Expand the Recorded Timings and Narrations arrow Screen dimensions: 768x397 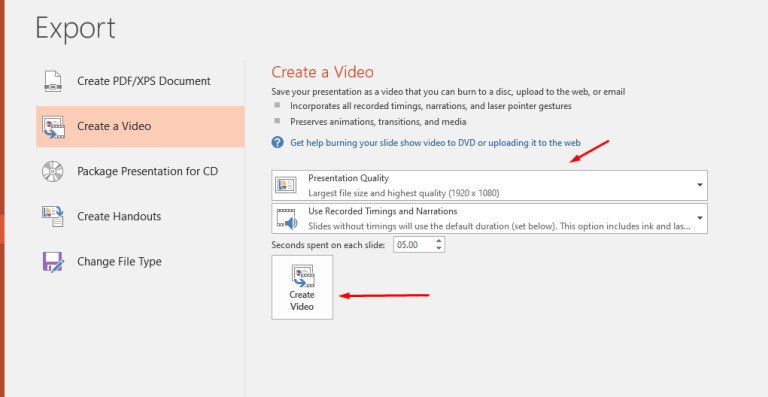(700, 218)
